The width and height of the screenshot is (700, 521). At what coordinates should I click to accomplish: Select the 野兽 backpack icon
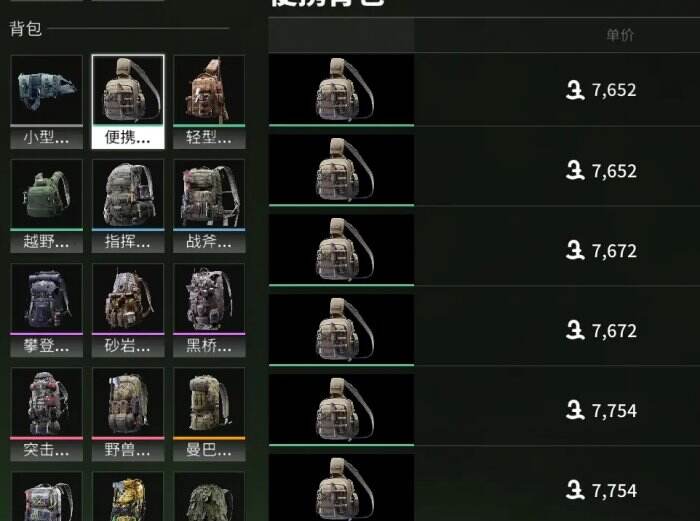pyautogui.click(x=128, y=414)
